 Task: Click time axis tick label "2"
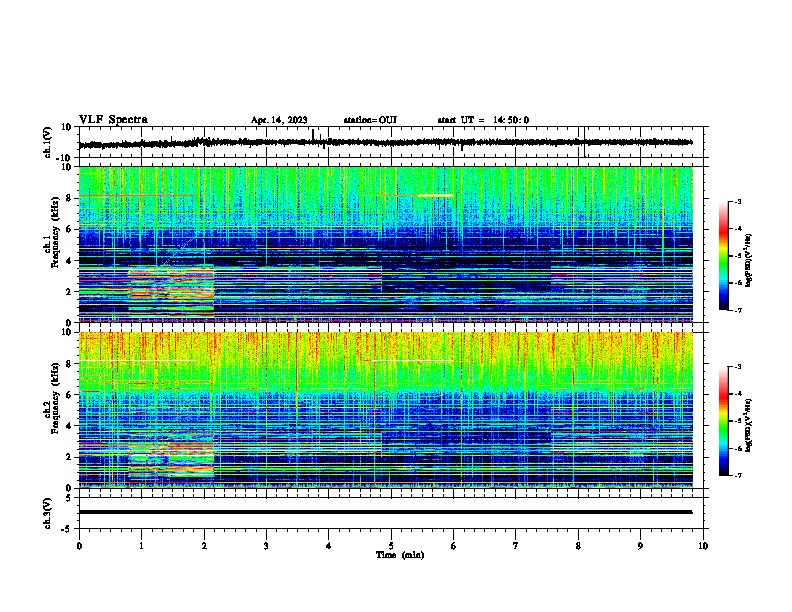[204, 546]
